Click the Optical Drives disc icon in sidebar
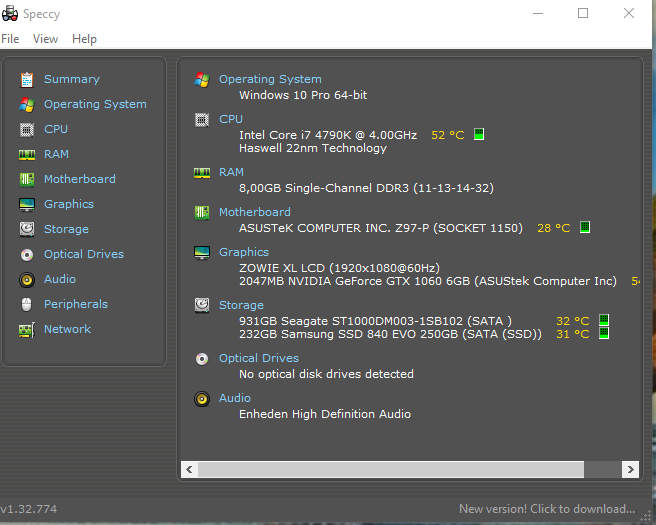Image resolution: width=656 pixels, height=525 pixels. (27, 254)
